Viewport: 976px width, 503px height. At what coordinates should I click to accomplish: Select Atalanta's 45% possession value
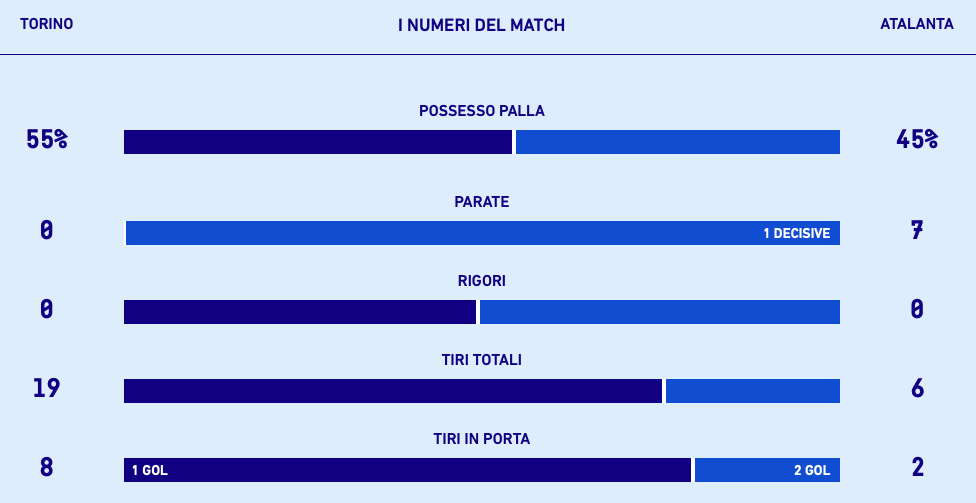(917, 140)
